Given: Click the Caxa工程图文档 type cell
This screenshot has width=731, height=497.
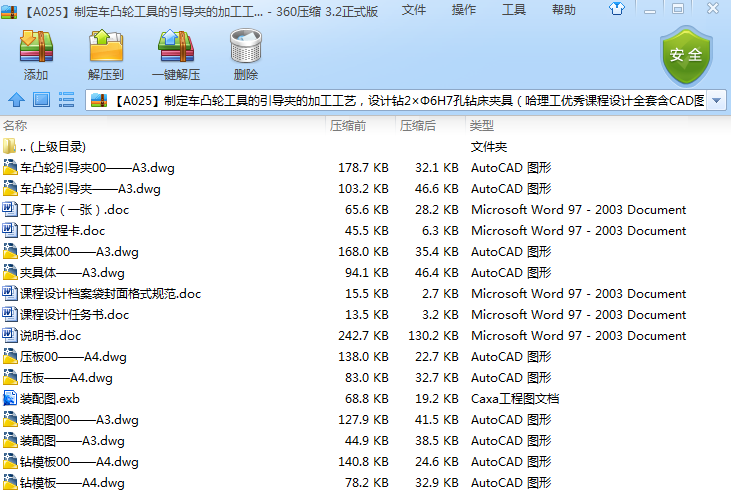Looking at the screenshot, I should 515,399.
